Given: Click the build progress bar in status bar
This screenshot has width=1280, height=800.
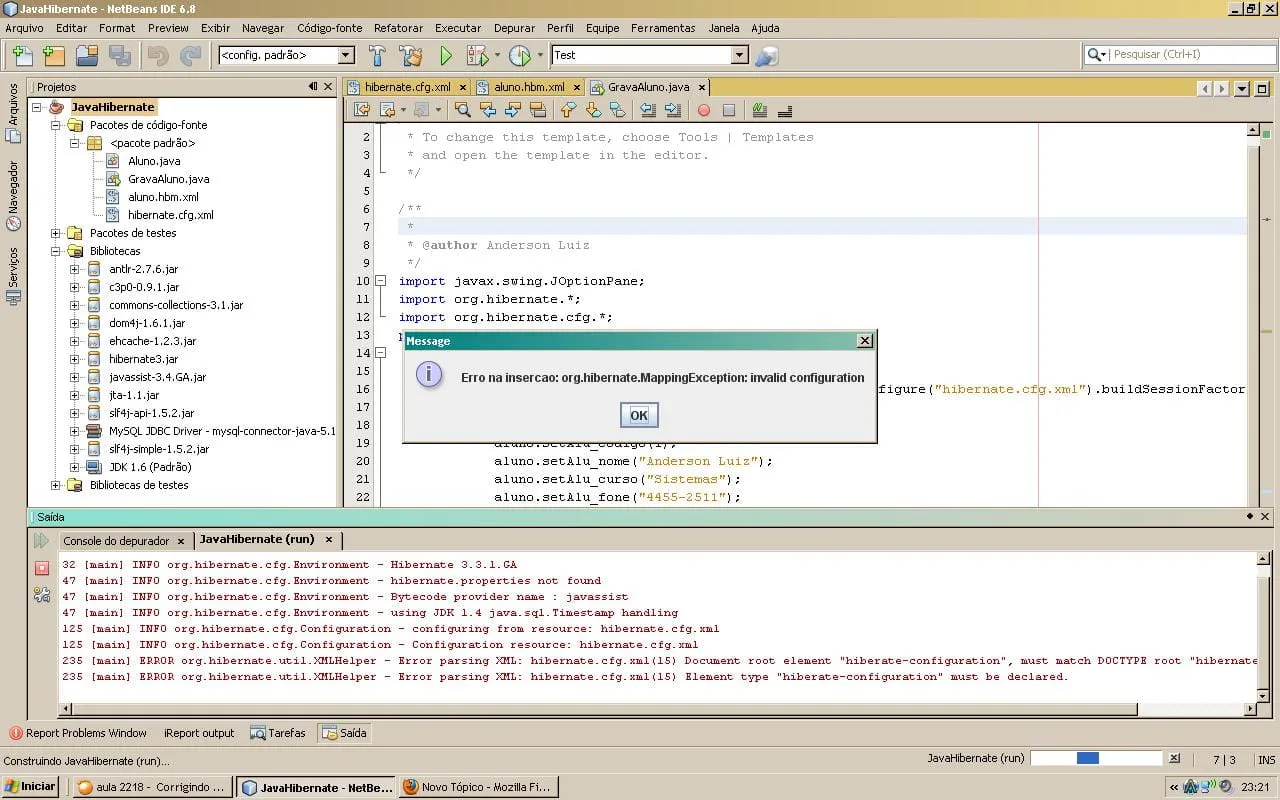Looking at the screenshot, I should [x=1096, y=758].
